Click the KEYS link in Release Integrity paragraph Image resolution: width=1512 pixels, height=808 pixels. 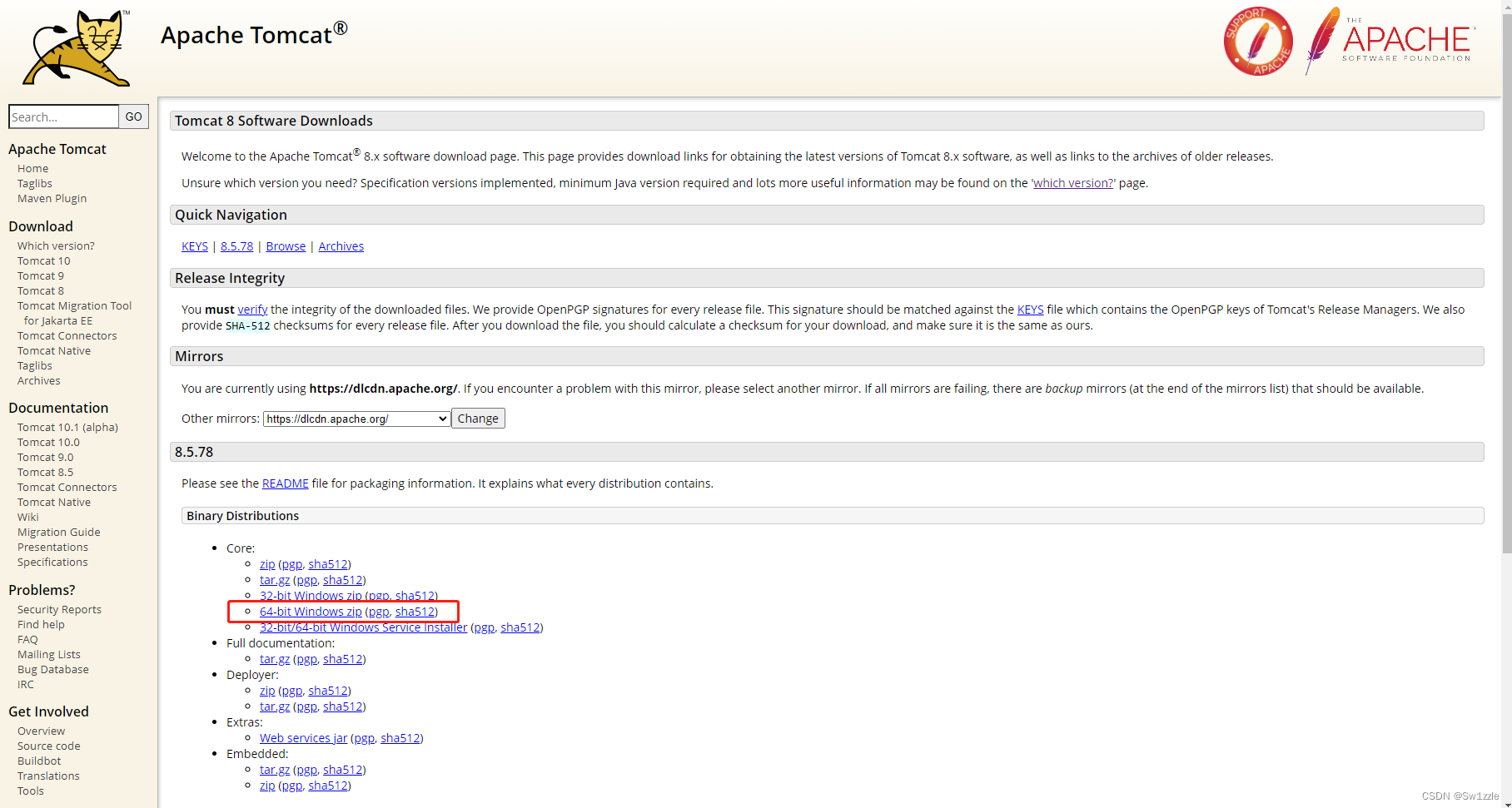1030,310
